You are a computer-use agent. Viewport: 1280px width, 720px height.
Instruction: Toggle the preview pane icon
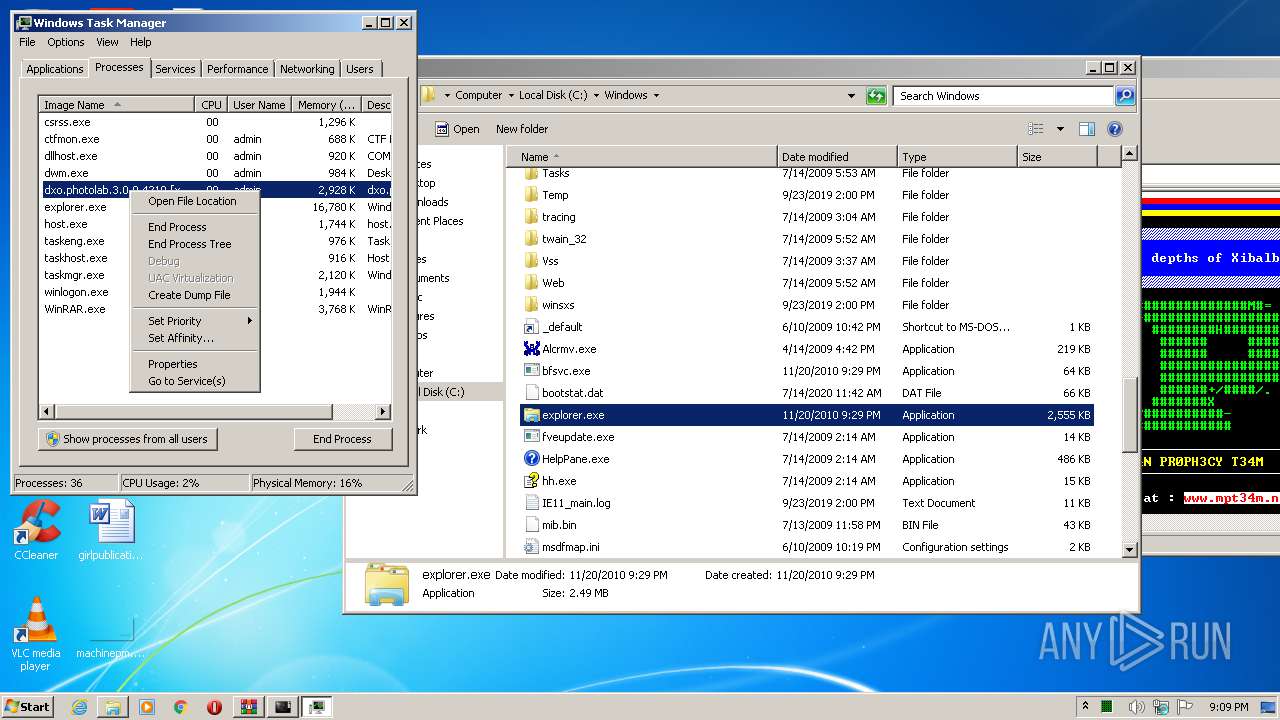1087,129
